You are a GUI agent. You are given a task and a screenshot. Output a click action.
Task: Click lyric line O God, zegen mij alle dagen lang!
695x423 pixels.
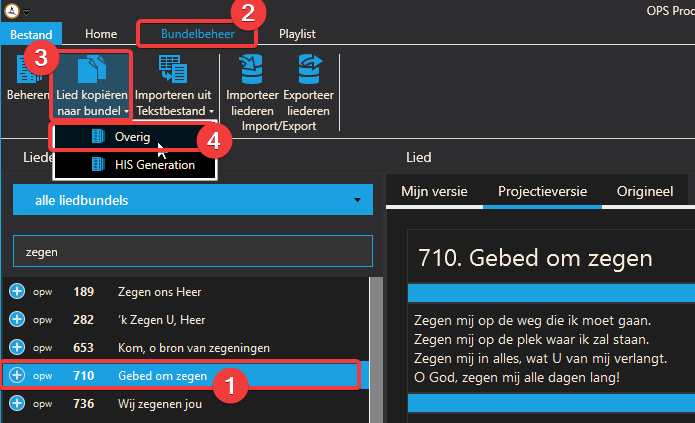point(517,377)
